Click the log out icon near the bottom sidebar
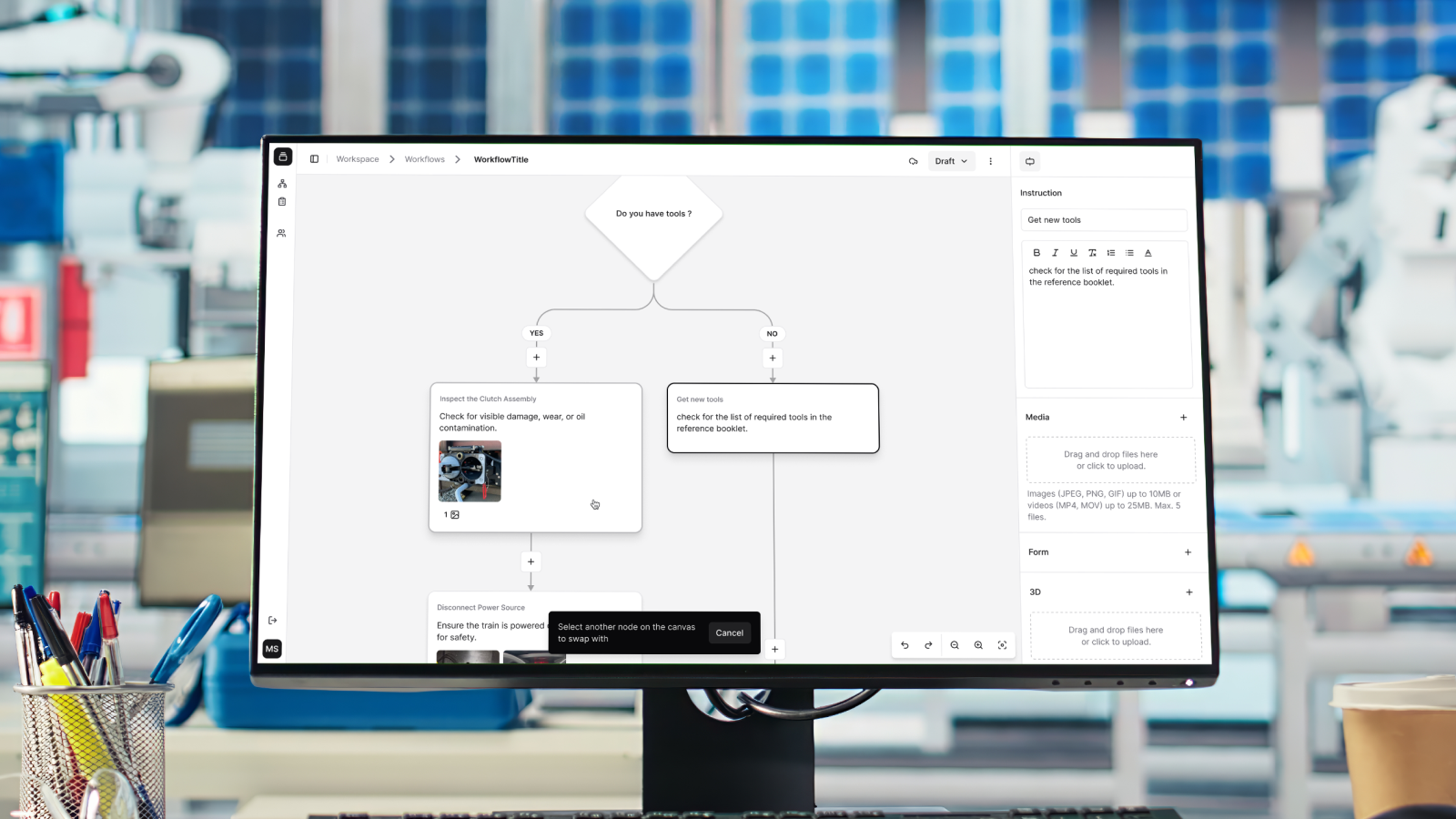 [272, 620]
